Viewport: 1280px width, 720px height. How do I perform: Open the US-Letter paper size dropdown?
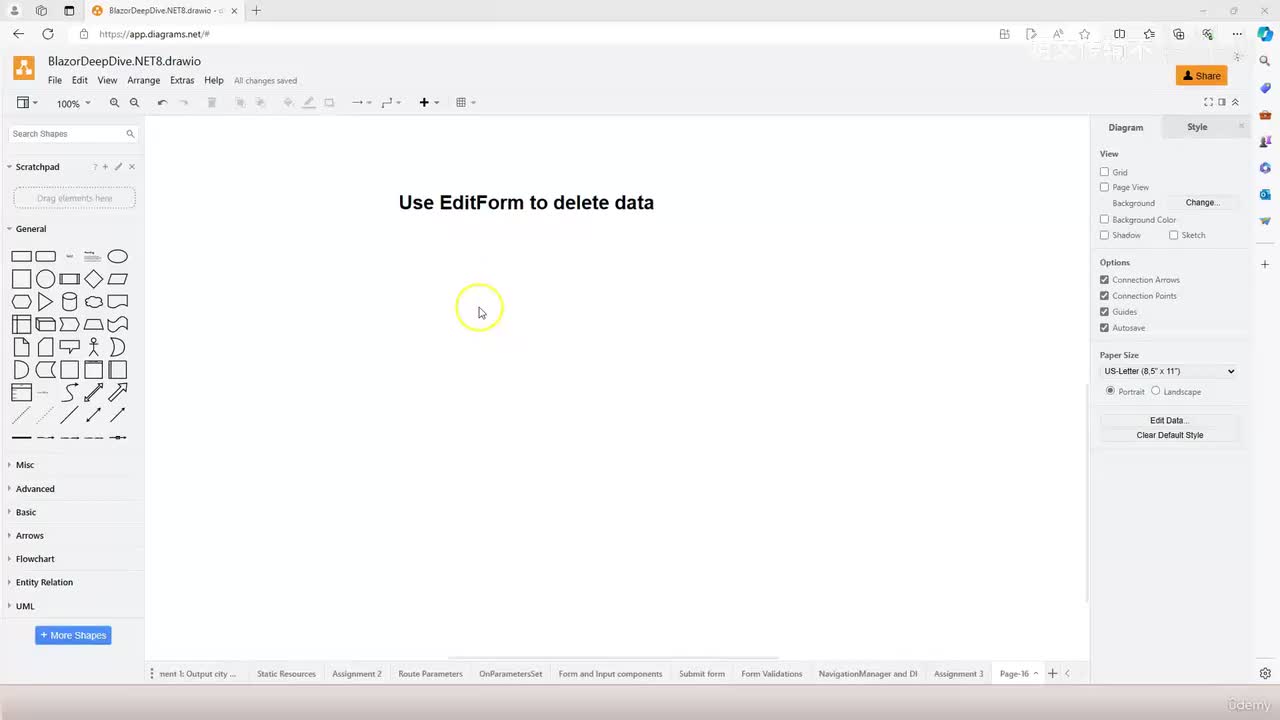1169,371
